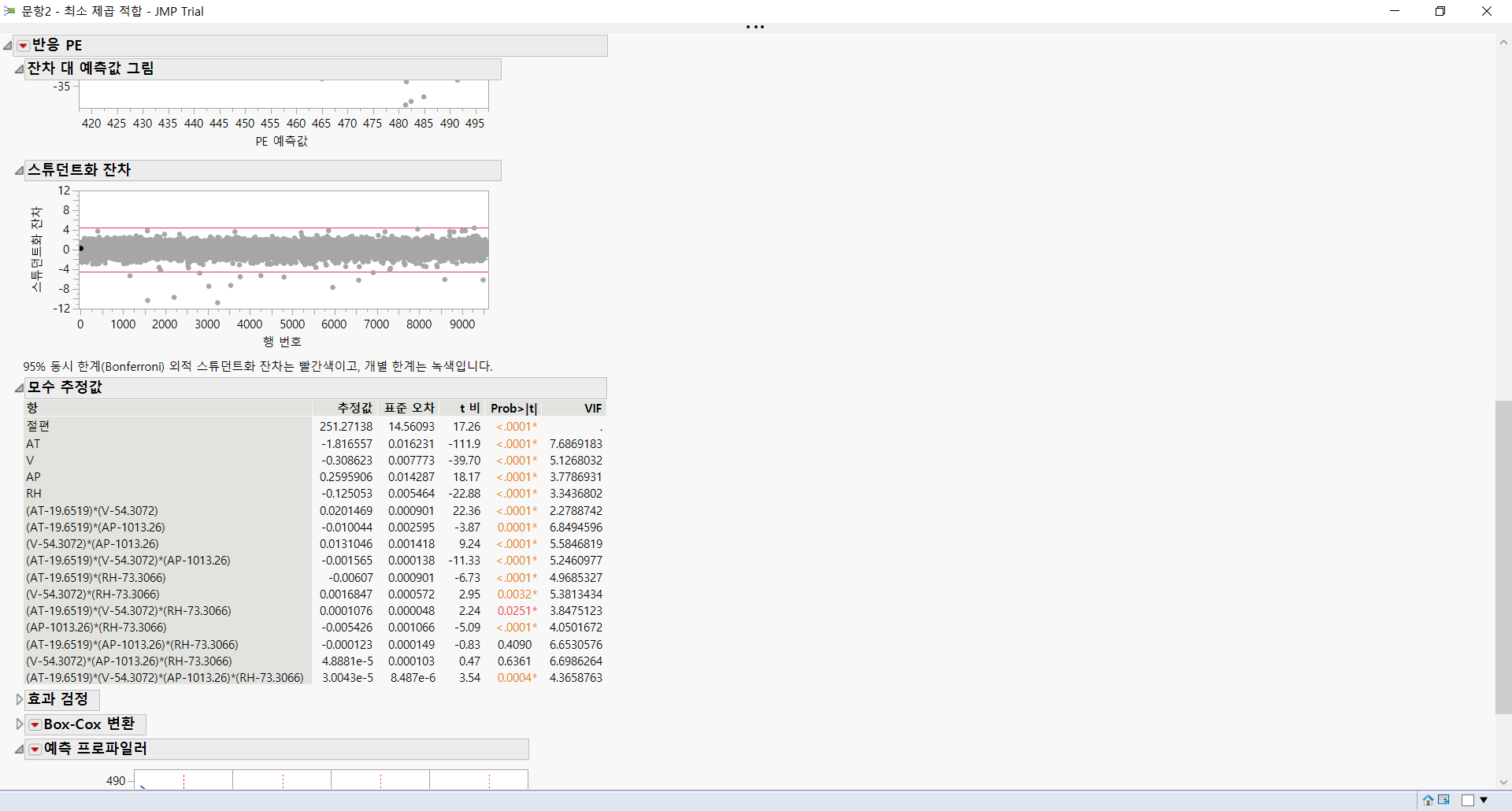Restore down the JMP window
Viewport: 1512px width, 811px height.
pos(1440,11)
